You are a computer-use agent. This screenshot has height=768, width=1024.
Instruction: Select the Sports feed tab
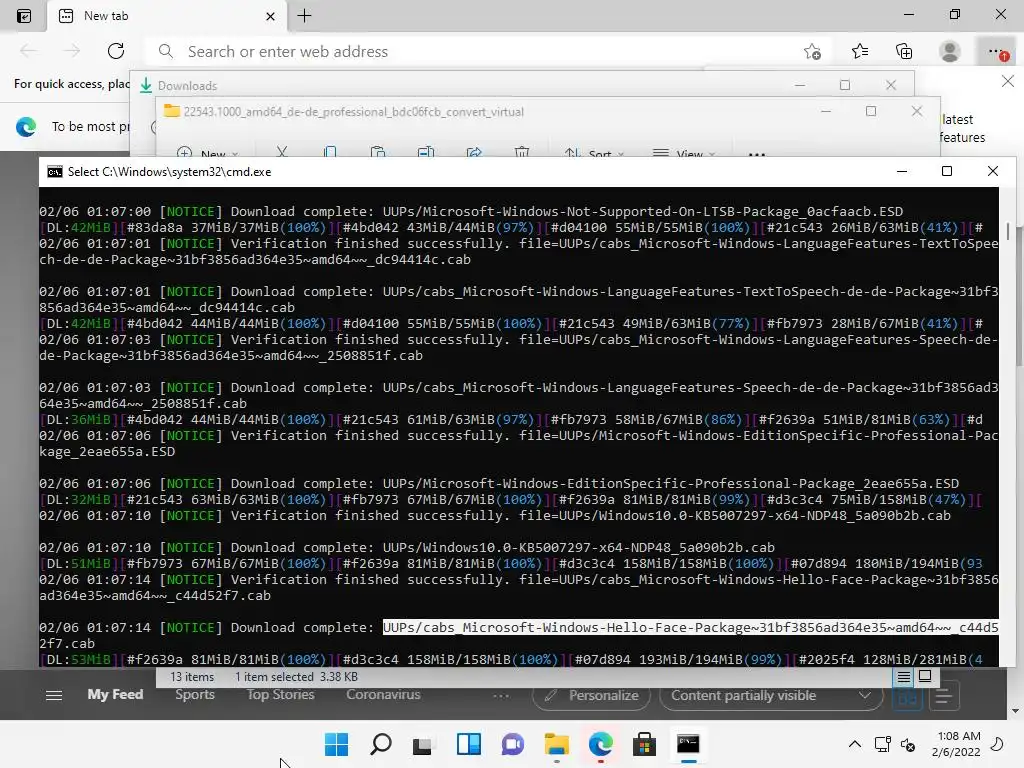[195, 694]
